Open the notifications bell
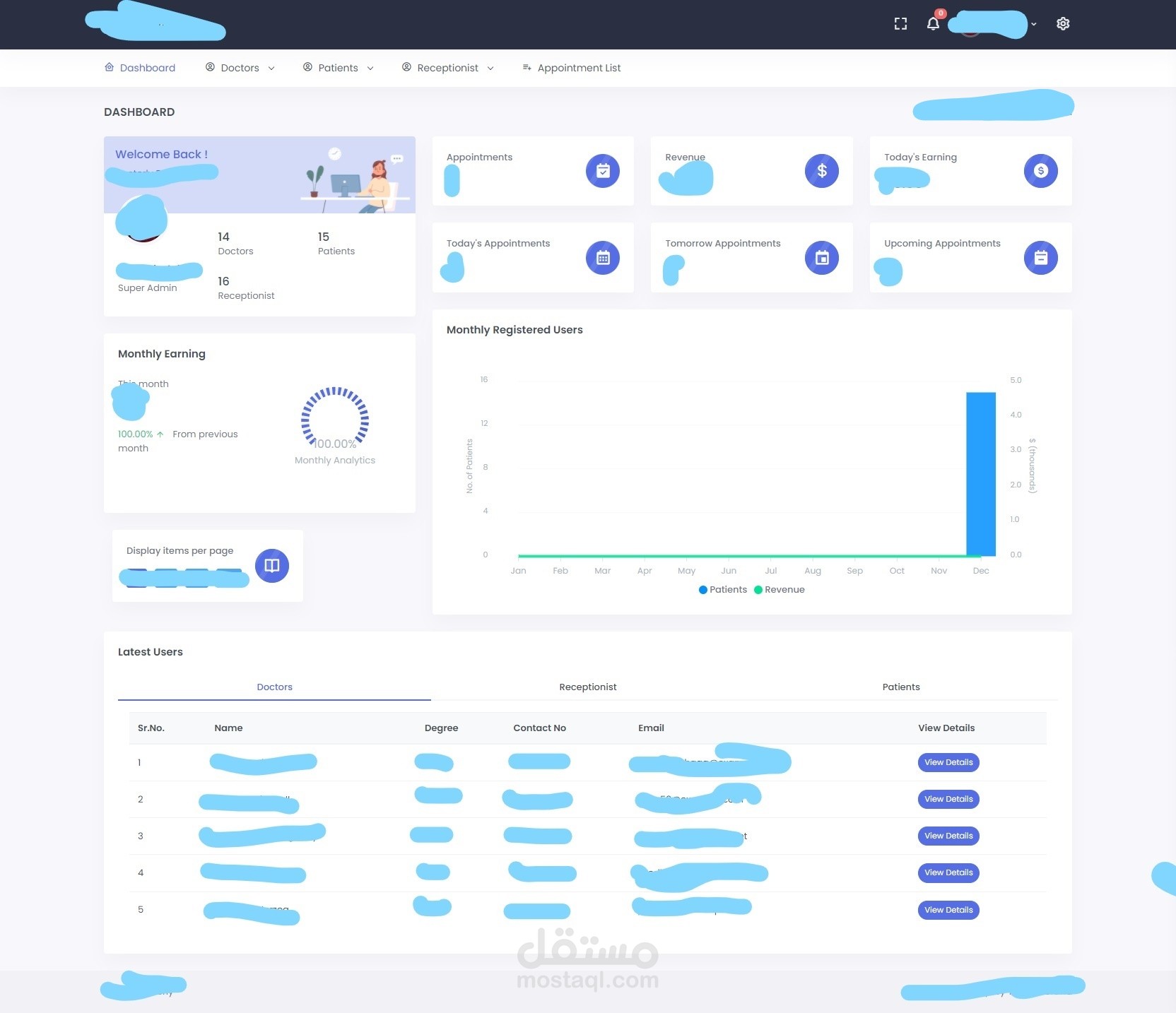Image resolution: width=1176 pixels, height=1013 pixels. coord(933,24)
